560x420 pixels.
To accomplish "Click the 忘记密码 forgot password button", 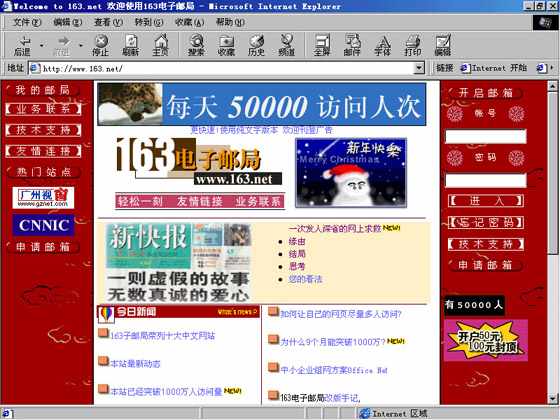I will (486, 222).
